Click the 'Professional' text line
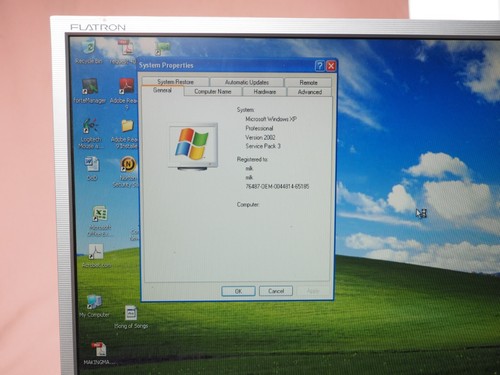Screen dimensions: 500x375 [259, 128]
